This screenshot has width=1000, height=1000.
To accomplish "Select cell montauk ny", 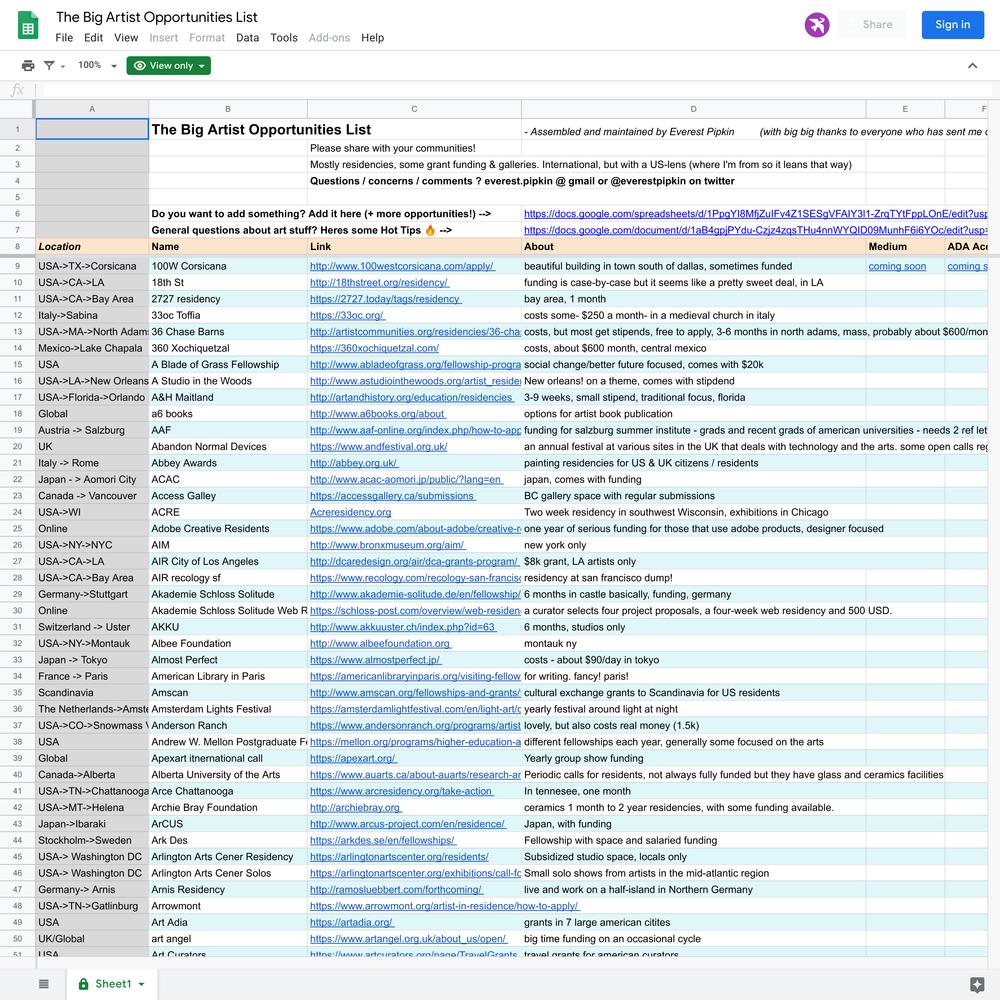I will point(693,643).
